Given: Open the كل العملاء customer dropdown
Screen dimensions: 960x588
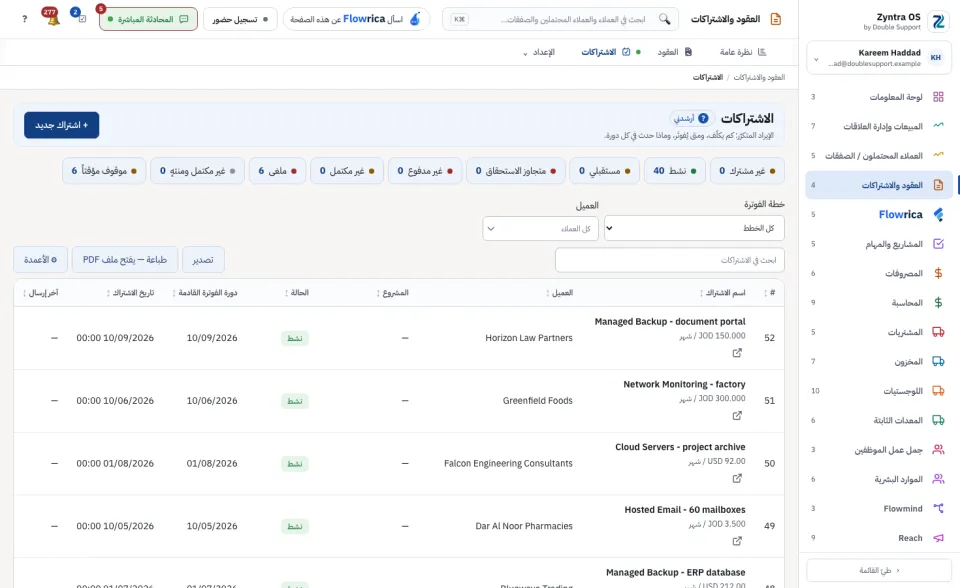Looking at the screenshot, I should coord(540,228).
